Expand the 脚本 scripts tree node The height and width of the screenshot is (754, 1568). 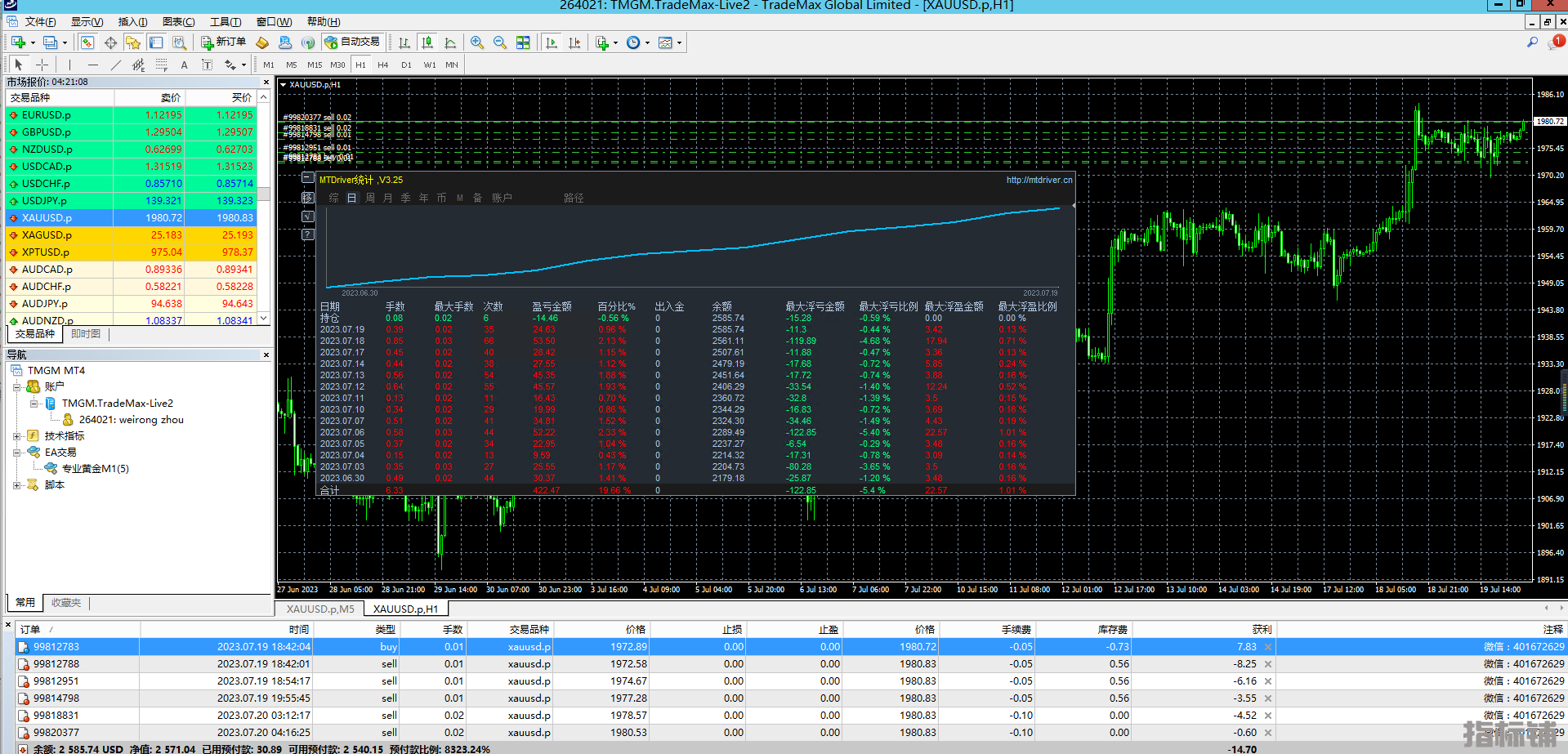(x=17, y=485)
